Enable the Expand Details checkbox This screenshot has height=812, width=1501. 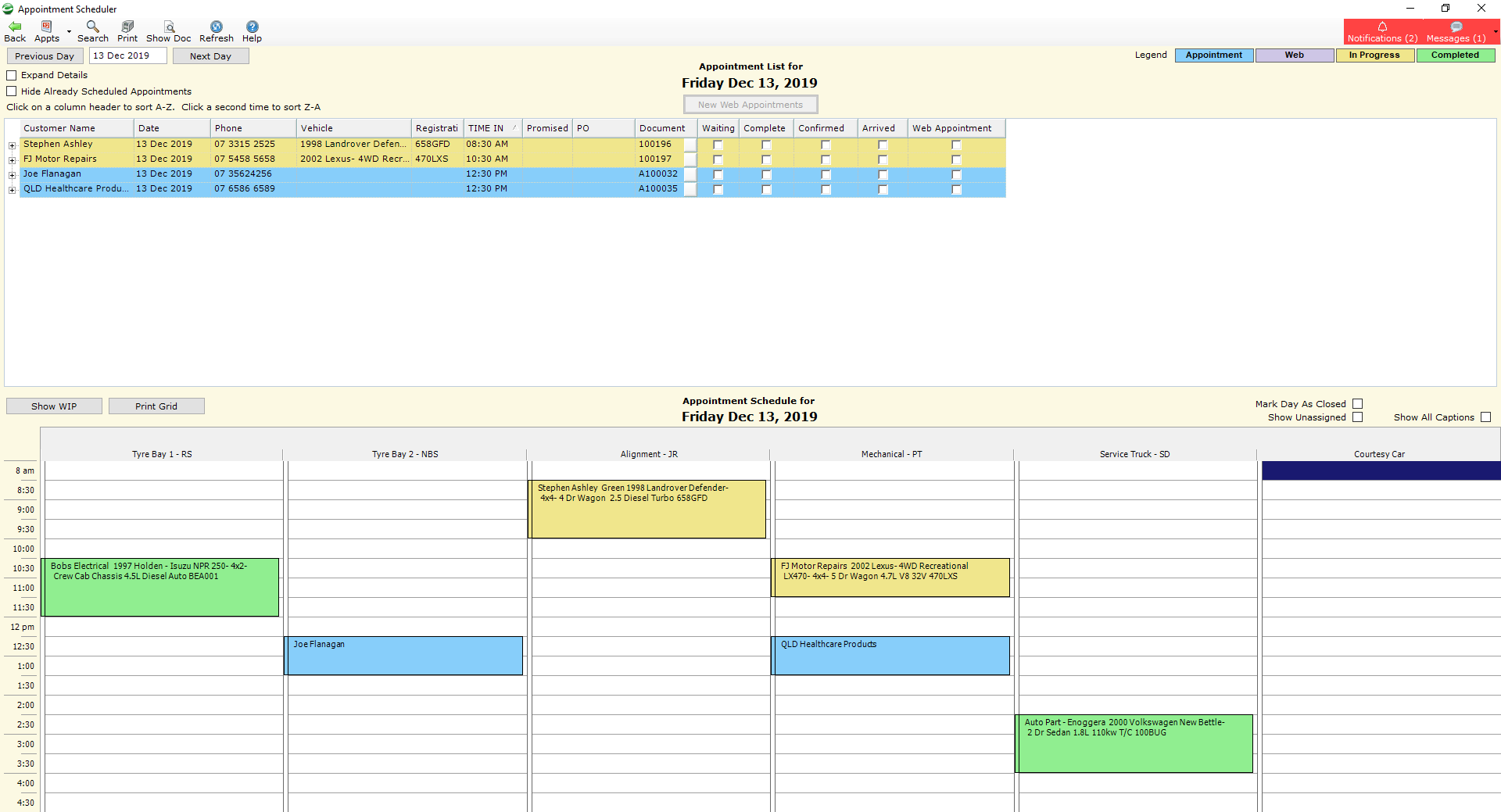(12, 75)
